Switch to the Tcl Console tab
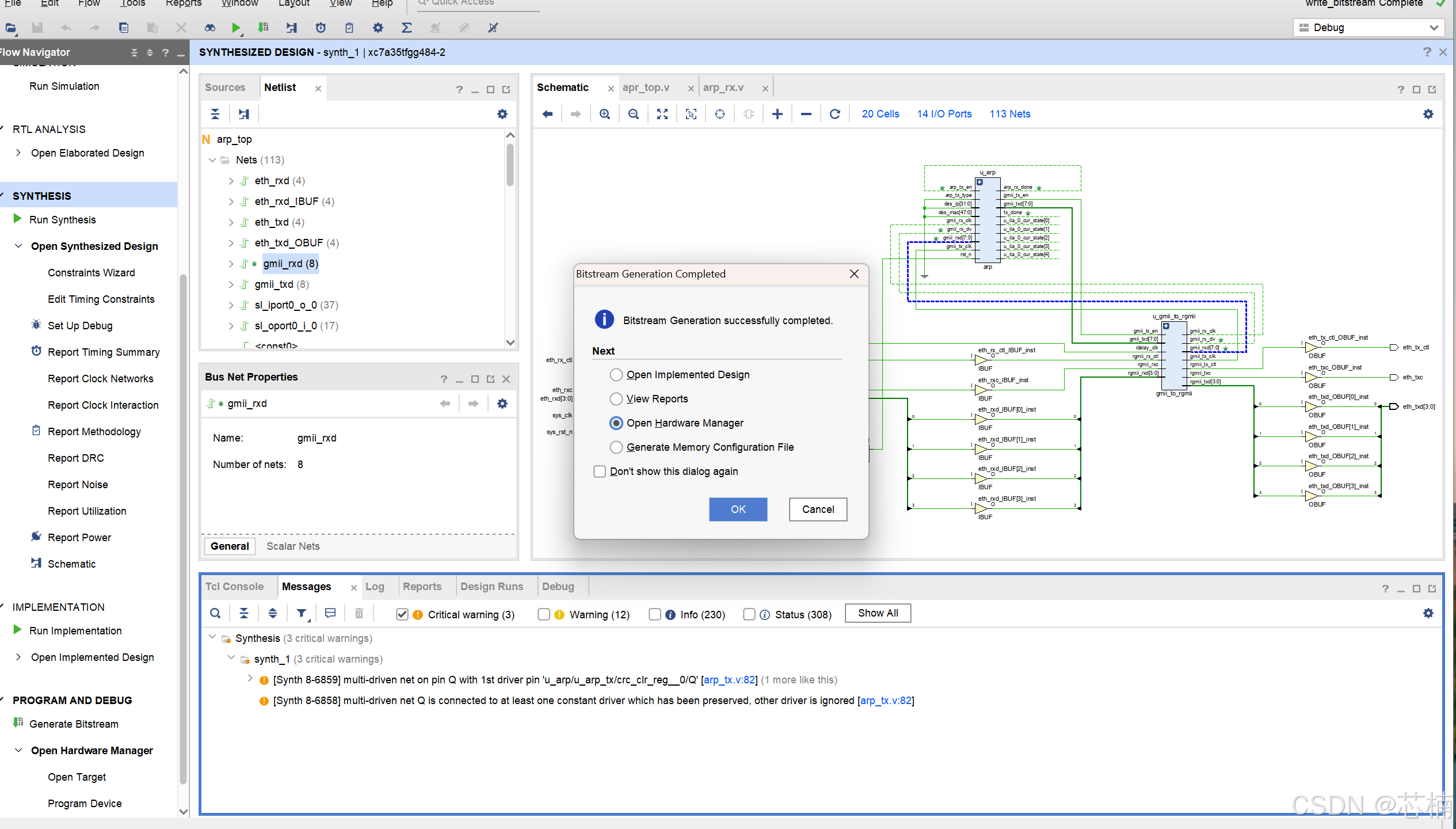The height and width of the screenshot is (829, 1456). (x=234, y=587)
